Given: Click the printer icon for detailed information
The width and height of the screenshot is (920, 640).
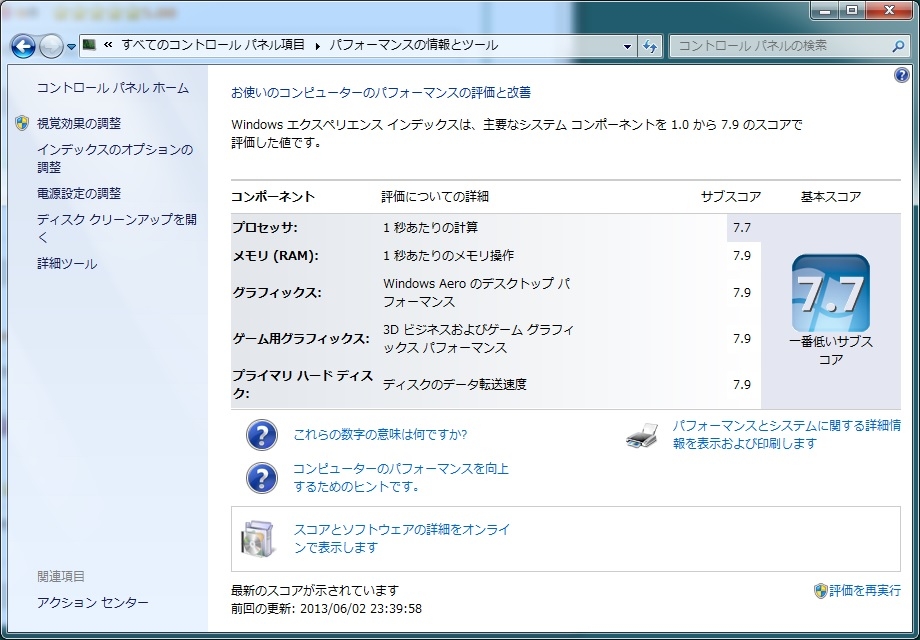Looking at the screenshot, I should coord(642,436).
